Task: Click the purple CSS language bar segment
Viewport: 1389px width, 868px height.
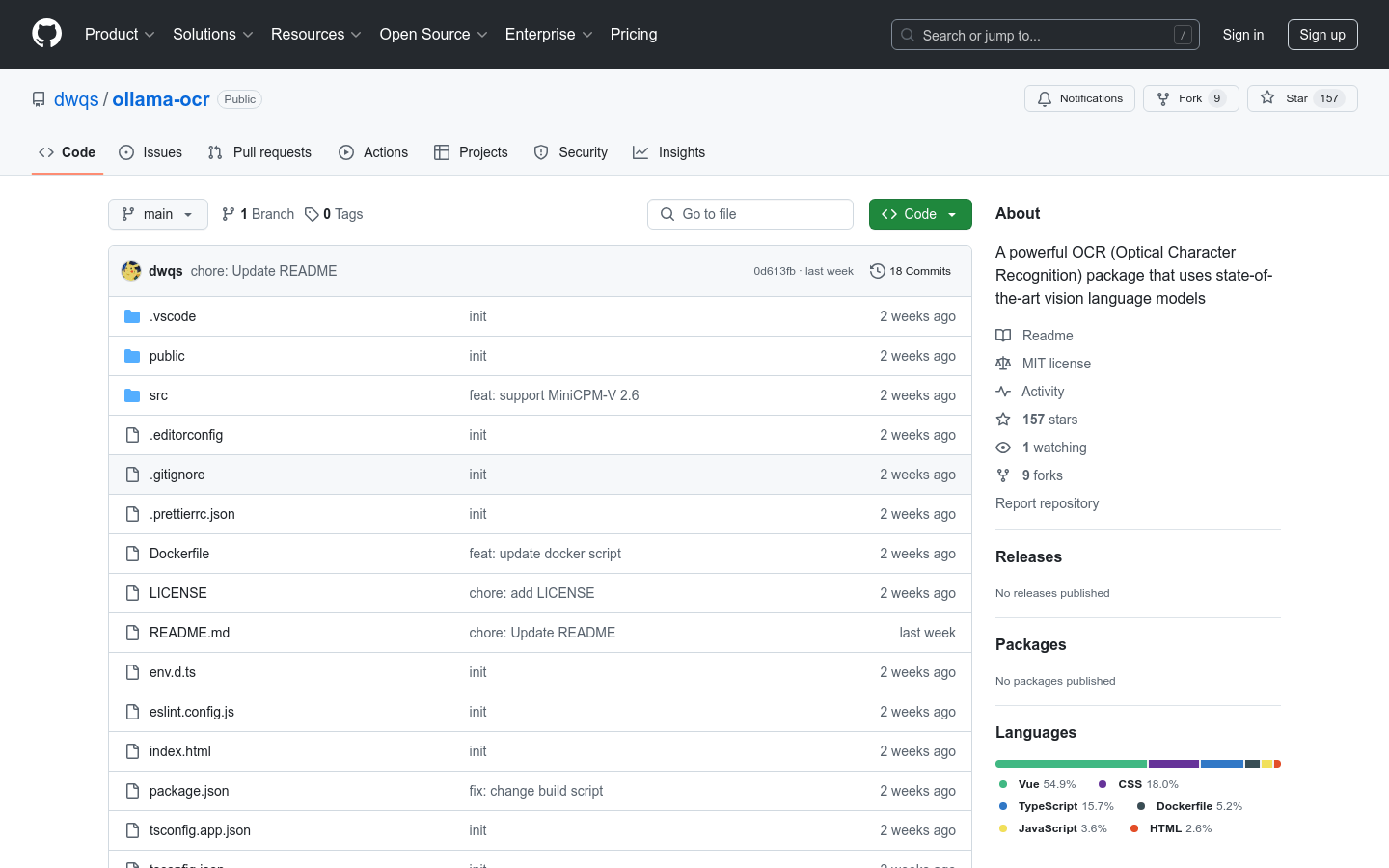Action: pyautogui.click(x=1174, y=764)
